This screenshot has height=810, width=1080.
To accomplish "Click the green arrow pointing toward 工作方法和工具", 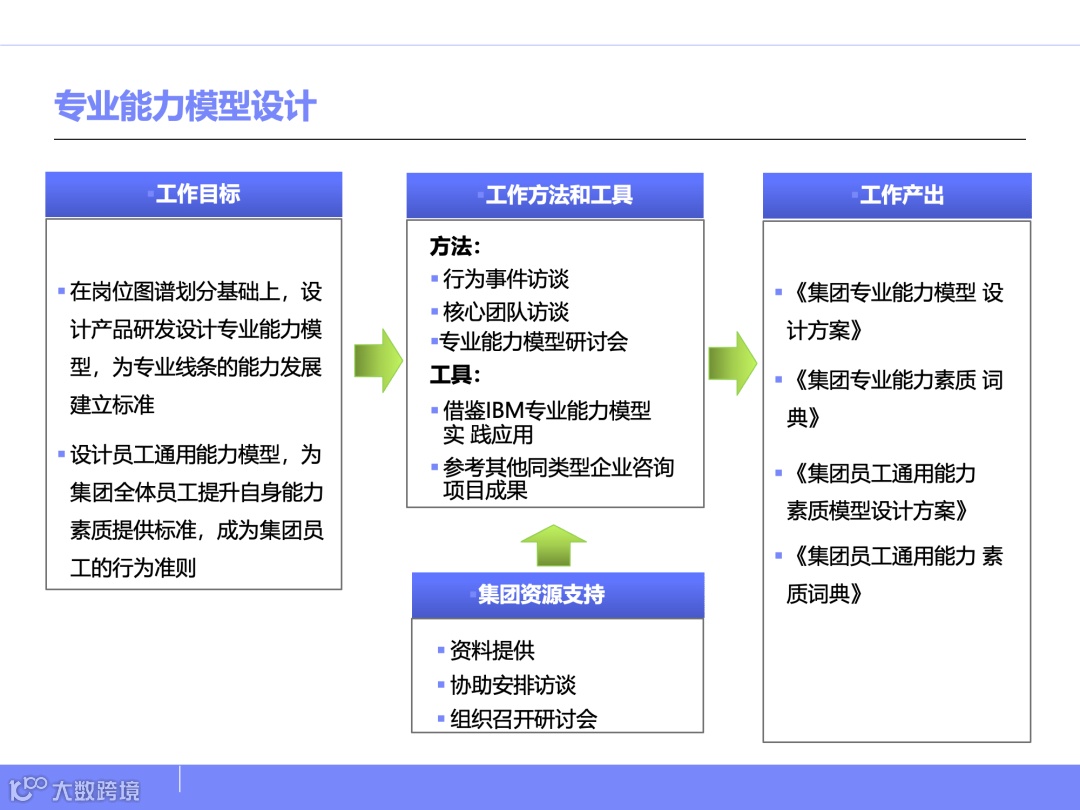I will point(378,360).
